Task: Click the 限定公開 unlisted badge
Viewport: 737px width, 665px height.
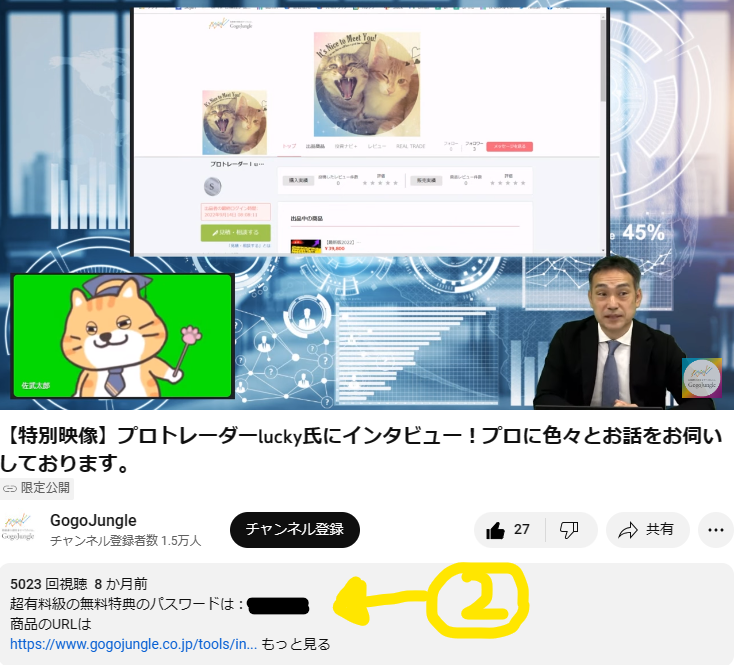Action: click(x=37, y=488)
